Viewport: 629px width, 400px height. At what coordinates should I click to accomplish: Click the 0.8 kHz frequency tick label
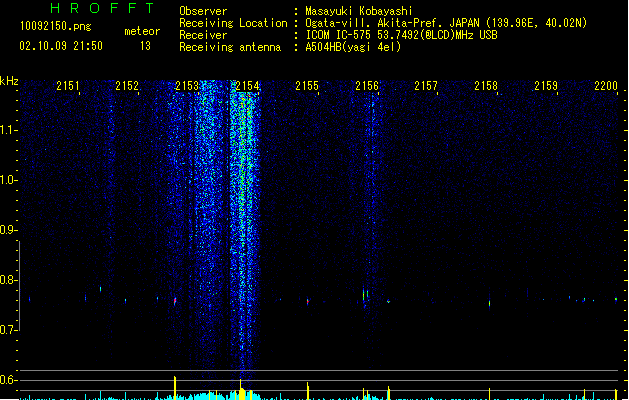8,280
